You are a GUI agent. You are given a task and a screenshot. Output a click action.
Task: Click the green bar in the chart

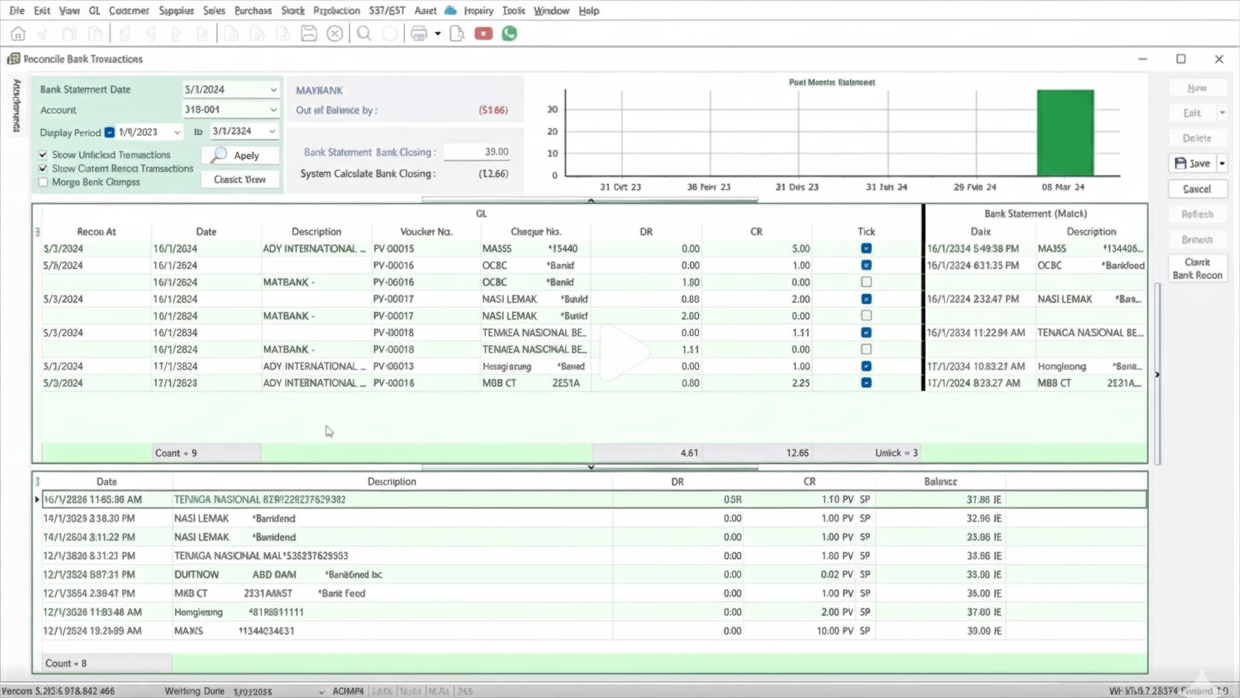coord(1065,133)
